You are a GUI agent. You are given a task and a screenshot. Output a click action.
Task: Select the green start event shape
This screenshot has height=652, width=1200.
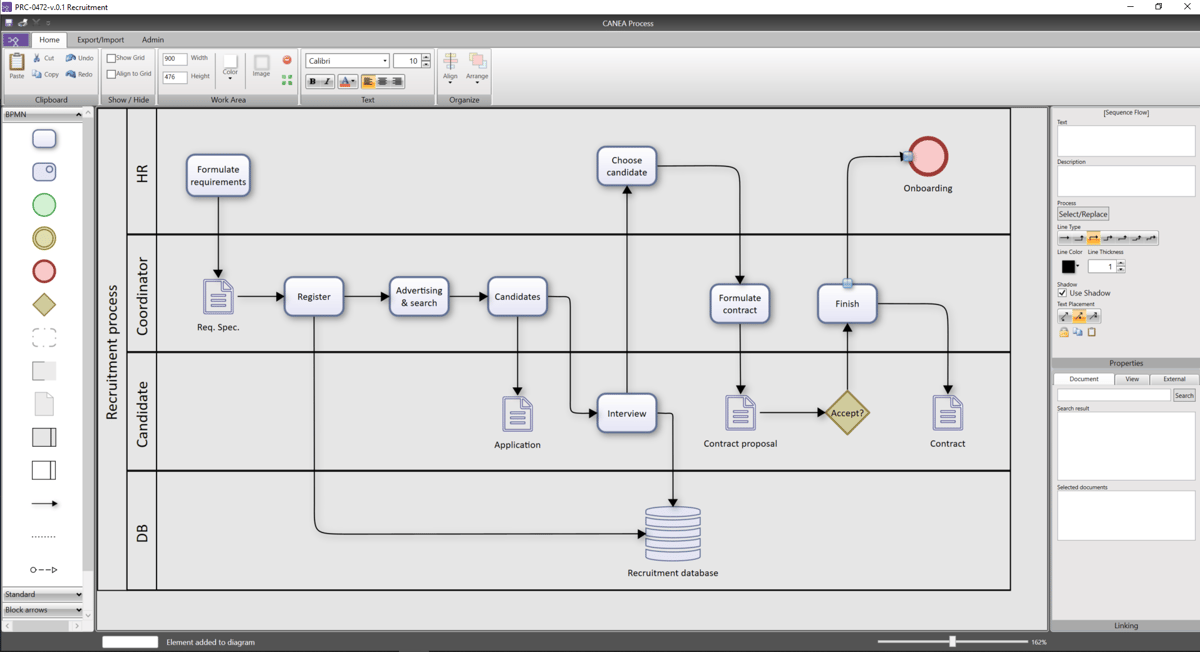pyautogui.click(x=43, y=205)
